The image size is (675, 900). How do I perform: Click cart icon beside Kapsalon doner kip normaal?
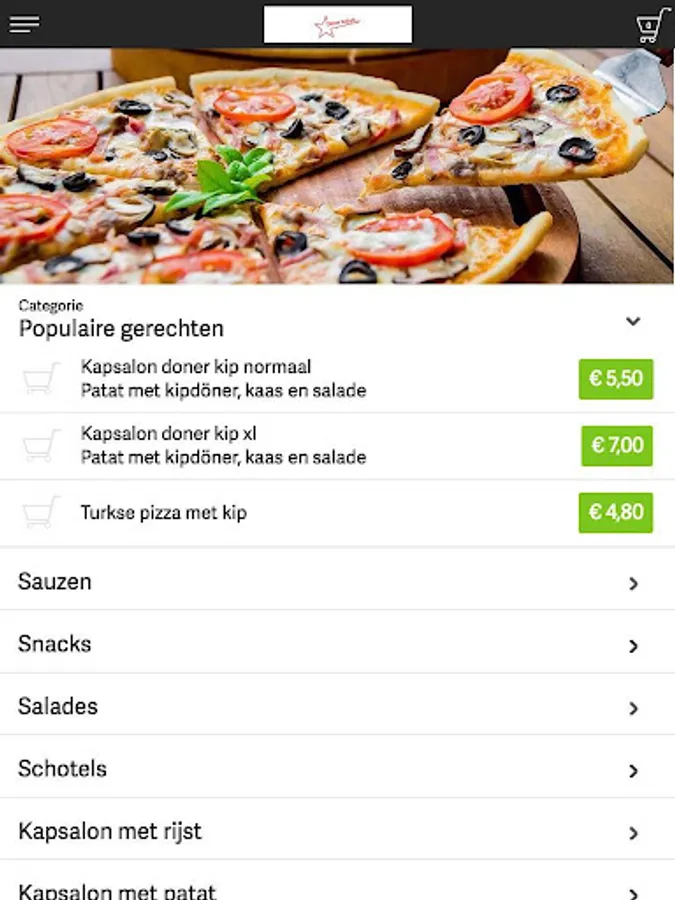[40, 379]
